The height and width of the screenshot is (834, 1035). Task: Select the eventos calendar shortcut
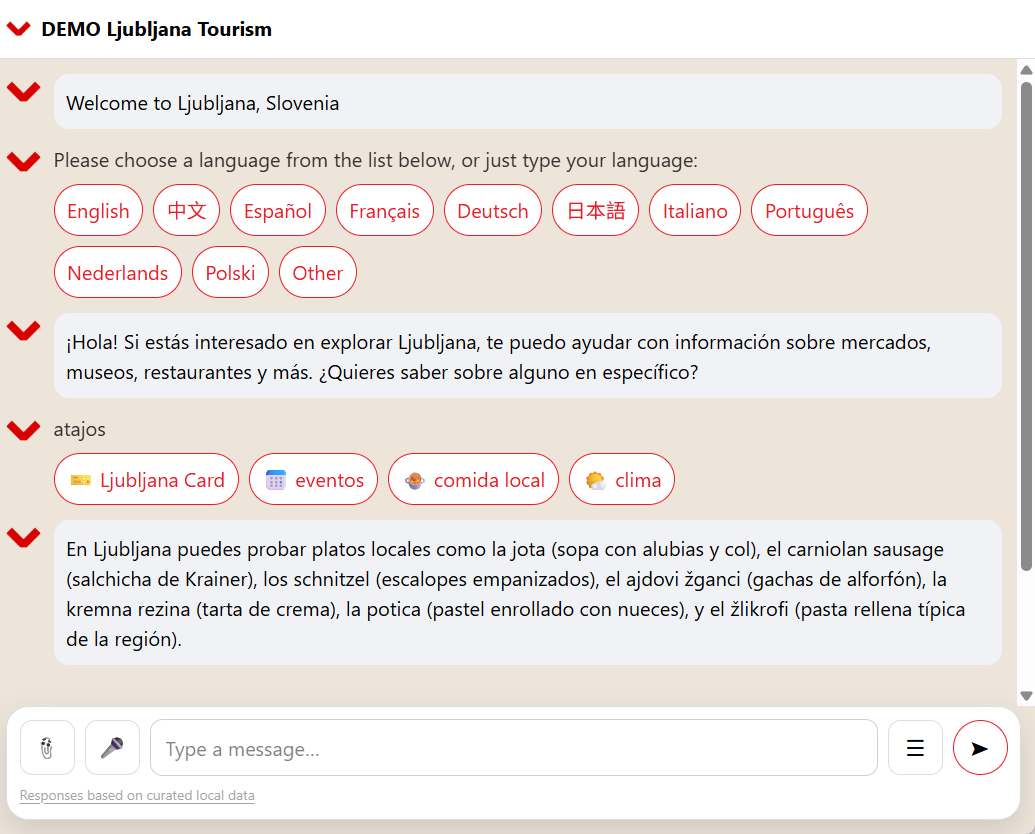pos(313,480)
